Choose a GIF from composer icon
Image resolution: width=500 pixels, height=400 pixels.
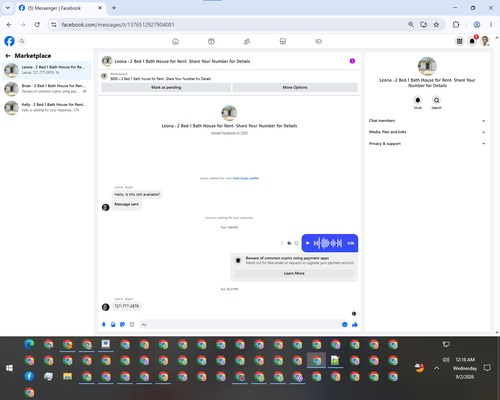click(x=132, y=324)
